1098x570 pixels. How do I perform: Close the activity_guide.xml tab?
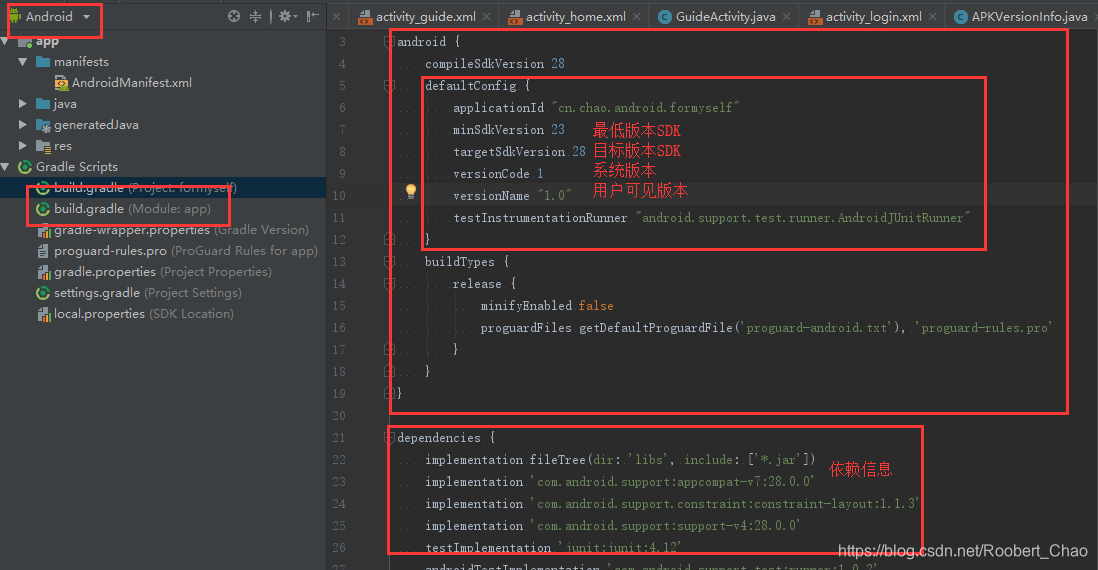coord(487,17)
